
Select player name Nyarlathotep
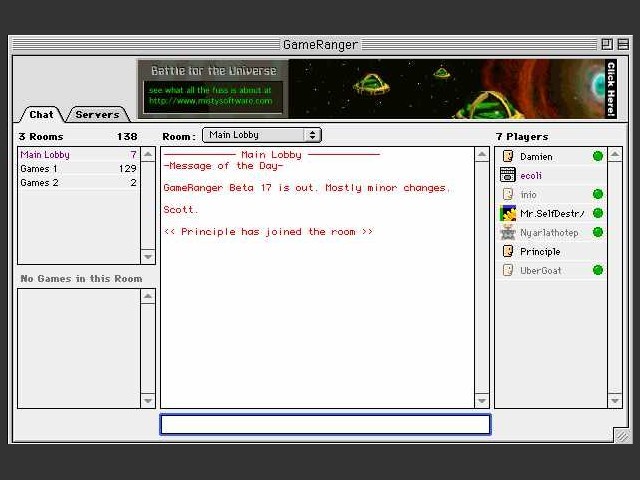pyautogui.click(x=549, y=233)
